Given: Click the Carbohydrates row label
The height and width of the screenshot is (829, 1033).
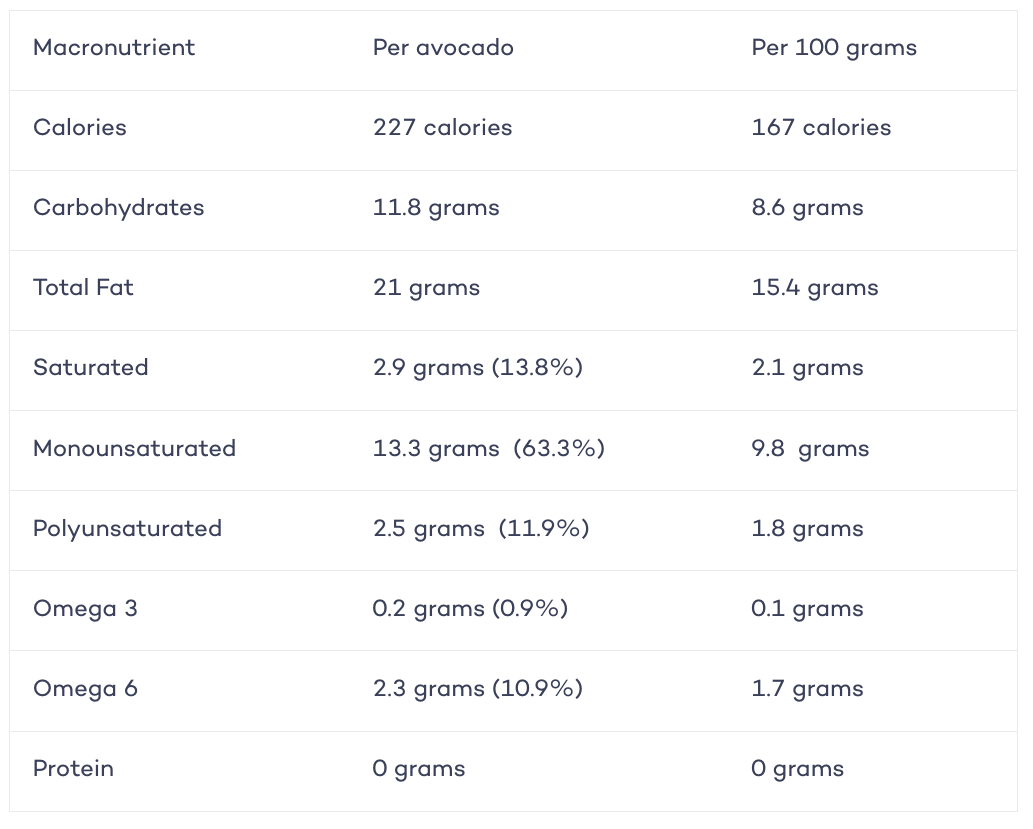Looking at the screenshot, I should (x=119, y=208).
